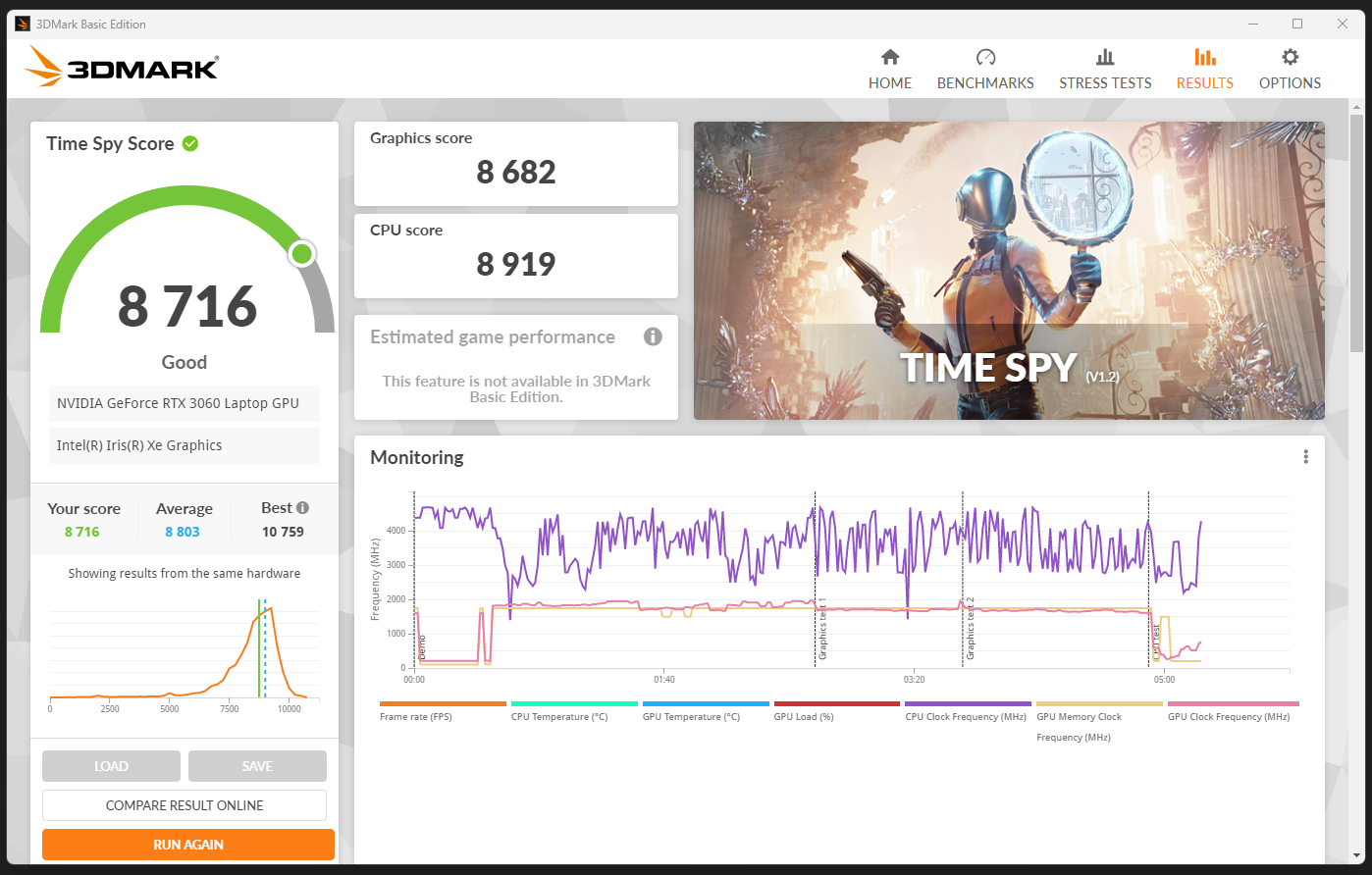Toggle CPU Clock Frequency legend entry

[x=968, y=710]
